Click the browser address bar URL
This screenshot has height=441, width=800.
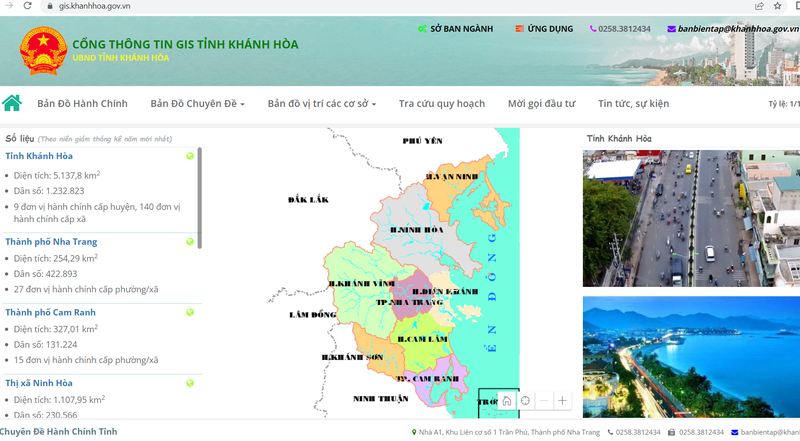click(x=94, y=6)
